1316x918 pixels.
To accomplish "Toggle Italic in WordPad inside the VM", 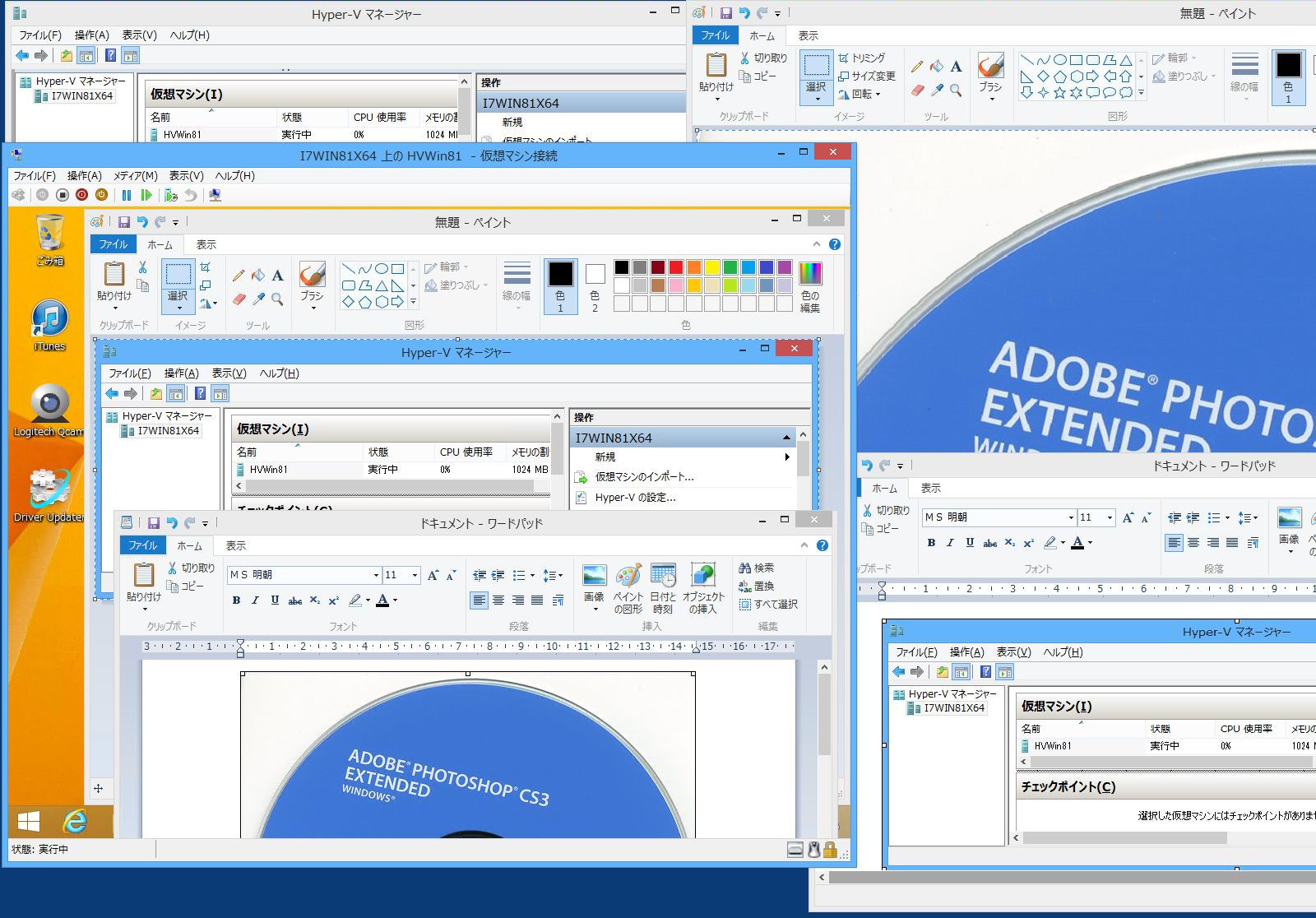I will pos(255,600).
